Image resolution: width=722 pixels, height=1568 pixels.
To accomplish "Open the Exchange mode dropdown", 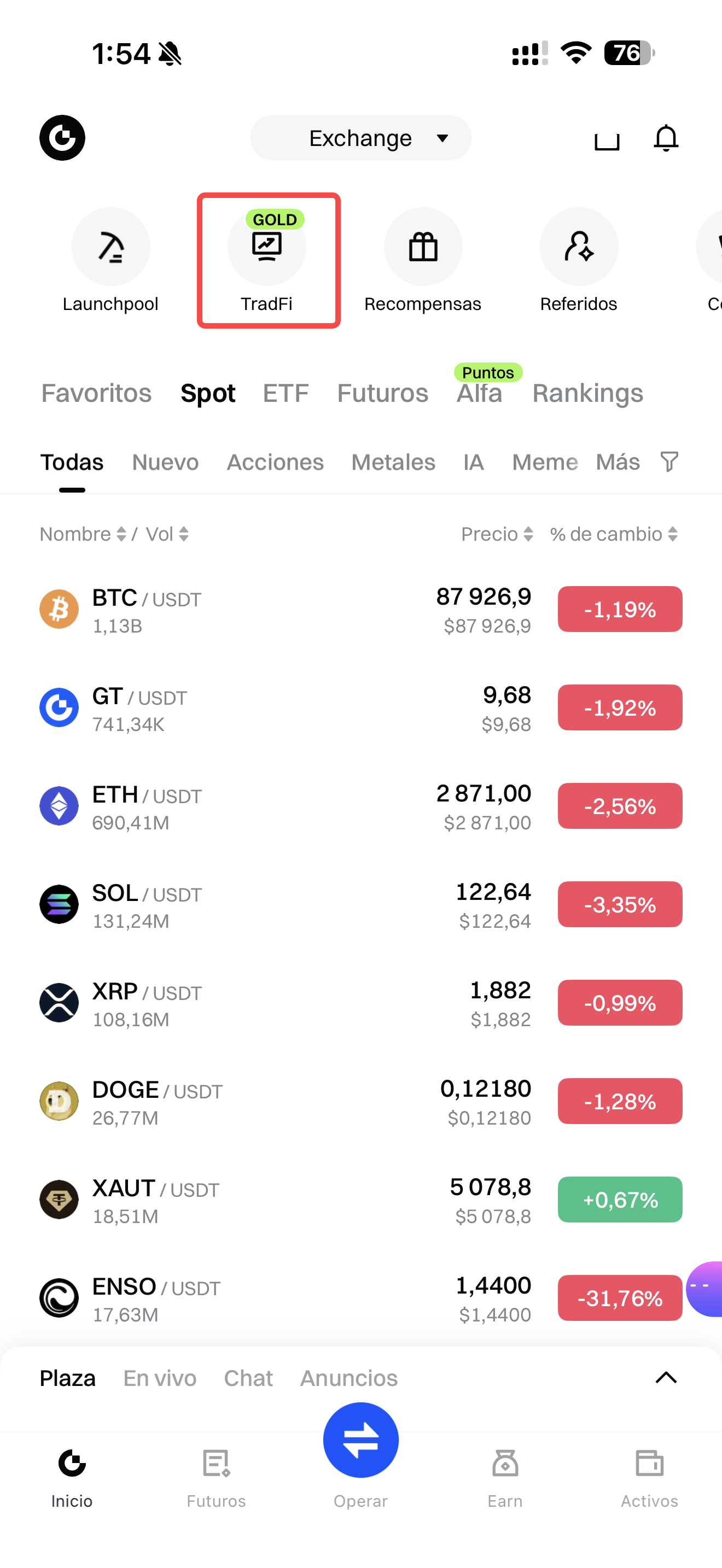I will coord(361,138).
